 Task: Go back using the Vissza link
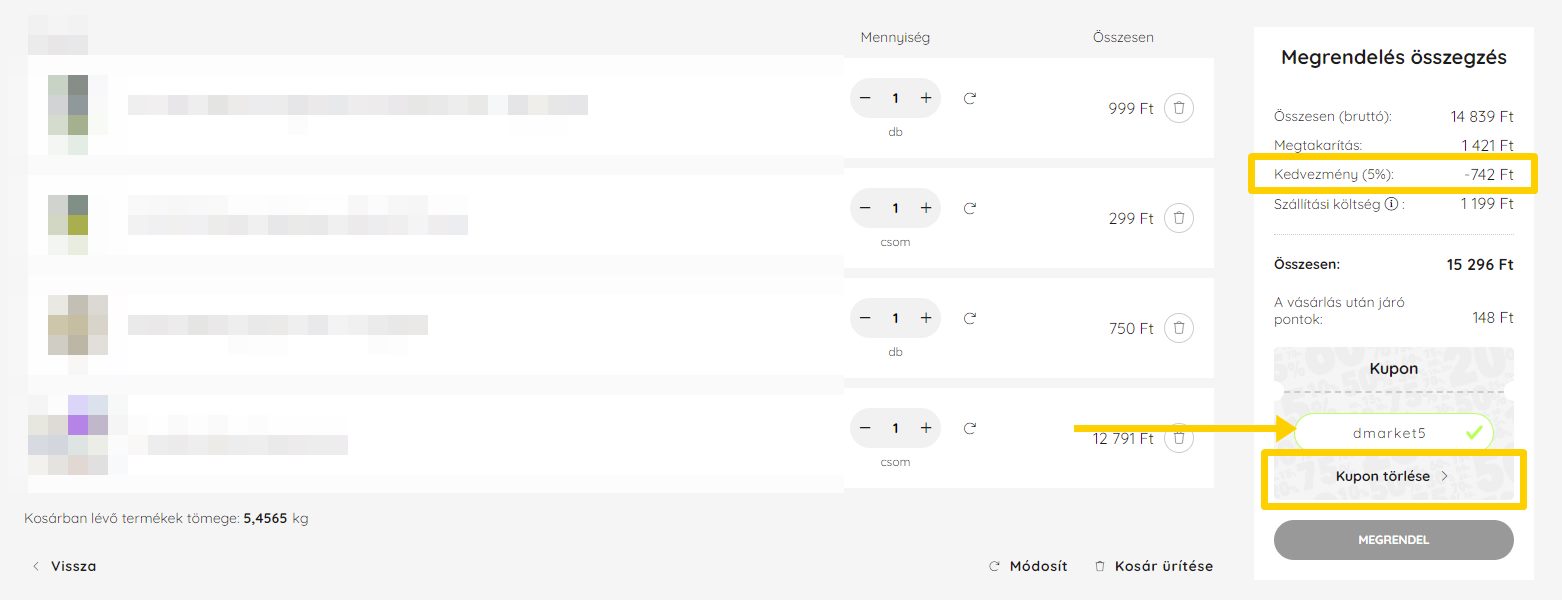tap(65, 566)
